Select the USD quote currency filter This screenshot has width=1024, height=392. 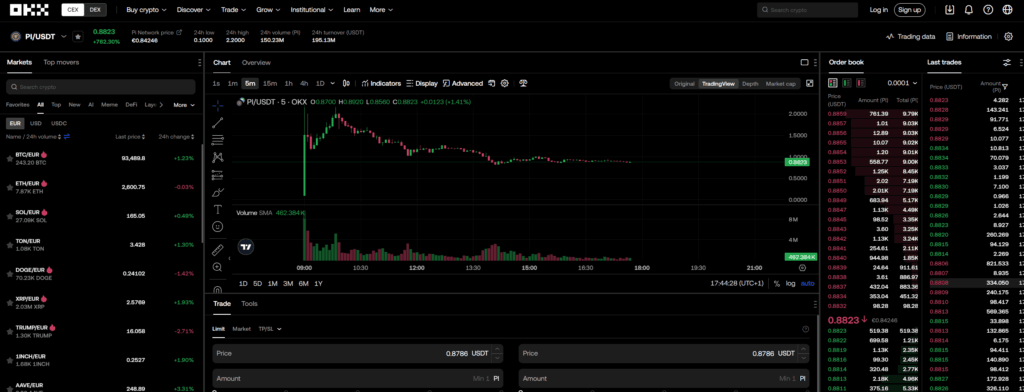click(36, 123)
